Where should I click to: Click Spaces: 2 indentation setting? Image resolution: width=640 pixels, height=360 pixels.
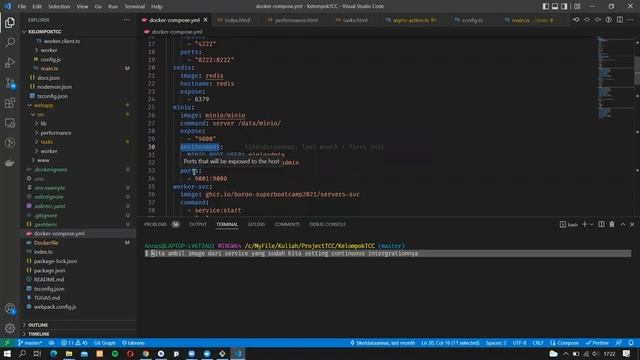pos(496,343)
